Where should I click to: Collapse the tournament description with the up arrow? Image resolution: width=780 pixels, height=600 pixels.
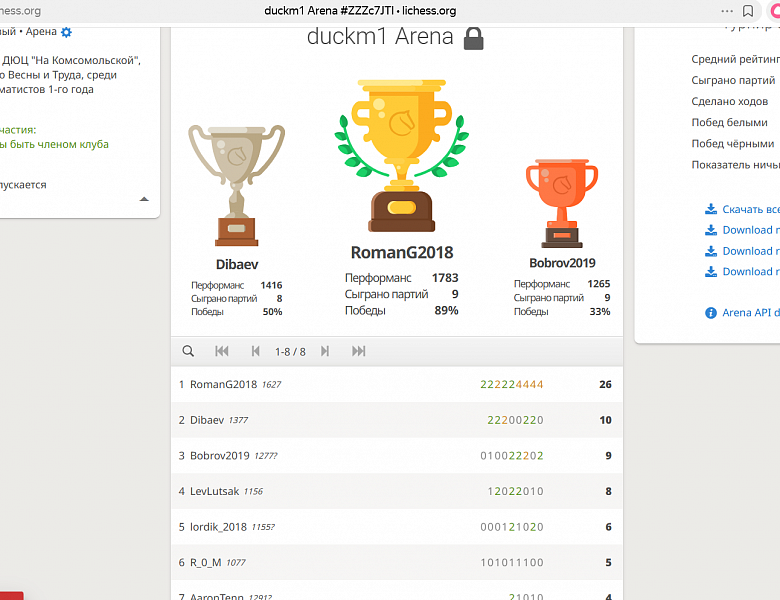pos(144,199)
